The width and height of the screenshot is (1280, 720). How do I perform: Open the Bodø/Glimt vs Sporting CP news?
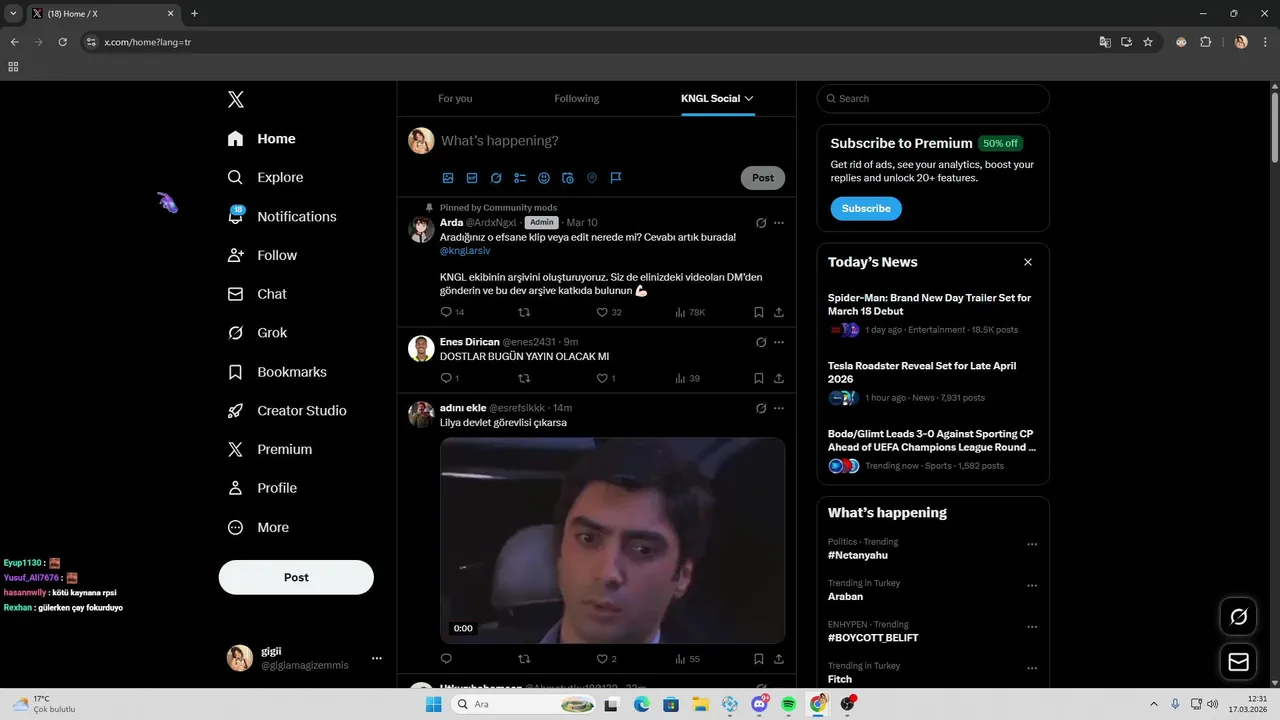point(933,450)
